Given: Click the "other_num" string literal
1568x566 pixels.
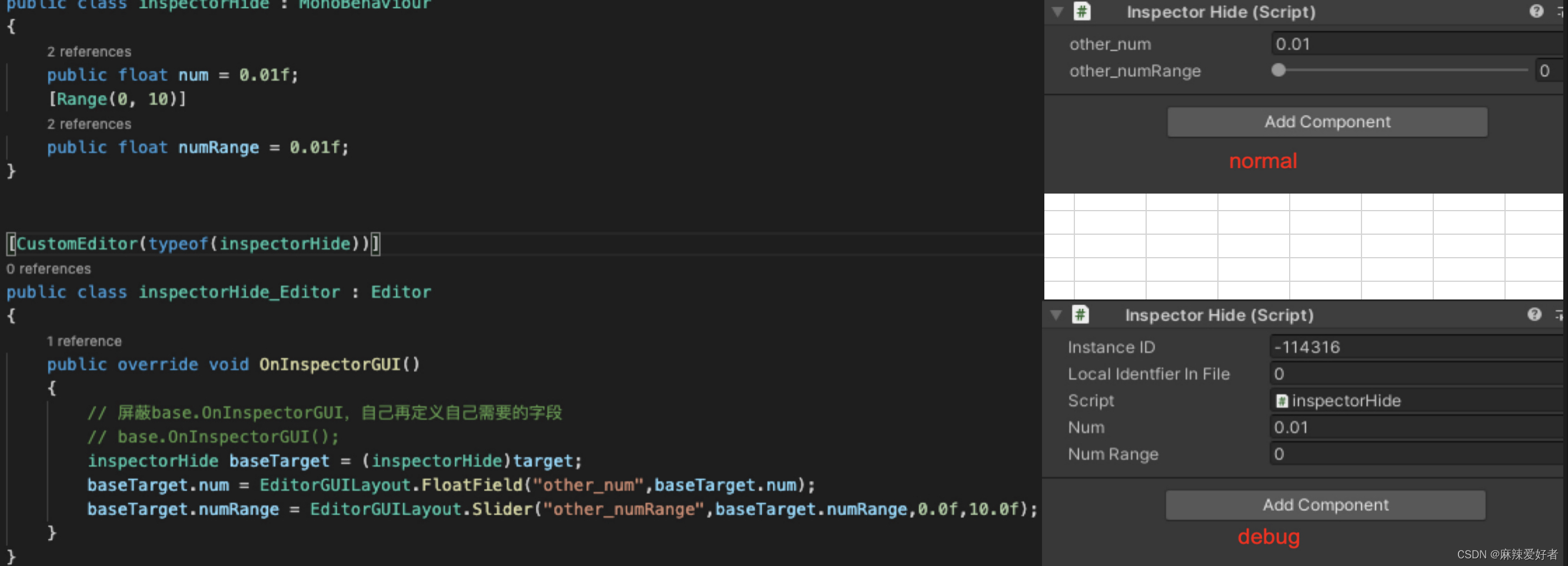Looking at the screenshot, I should 588,485.
